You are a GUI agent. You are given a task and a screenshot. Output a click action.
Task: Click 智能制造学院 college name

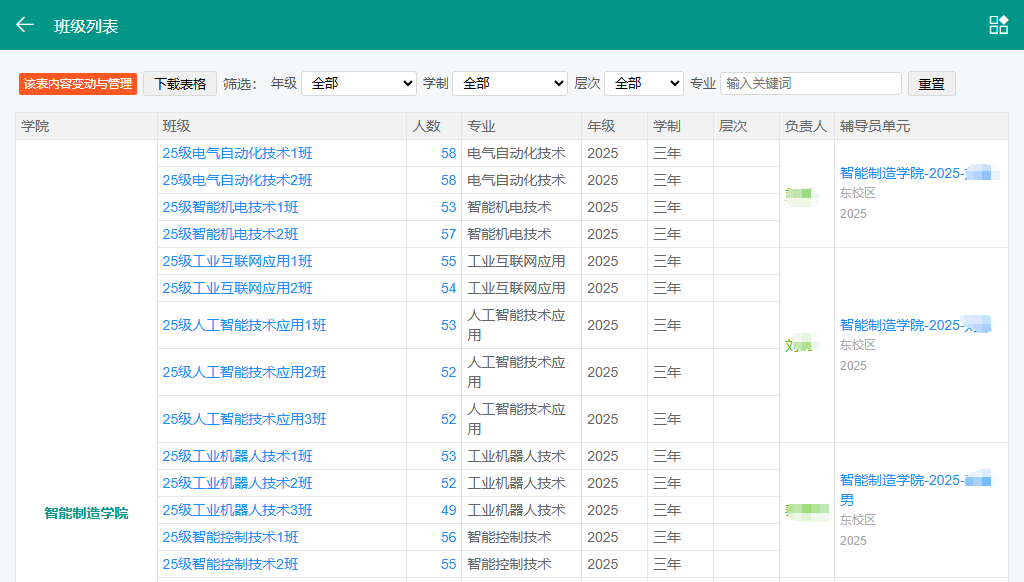[86, 513]
